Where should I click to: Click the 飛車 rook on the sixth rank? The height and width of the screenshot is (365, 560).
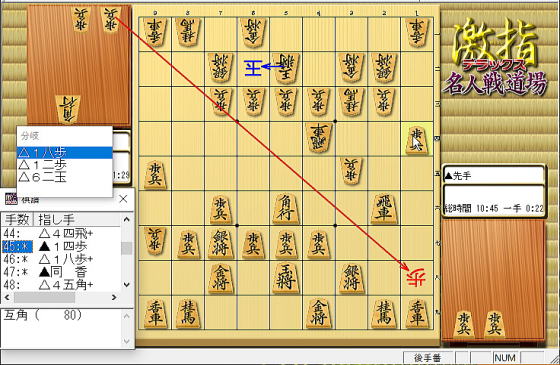coord(384,208)
